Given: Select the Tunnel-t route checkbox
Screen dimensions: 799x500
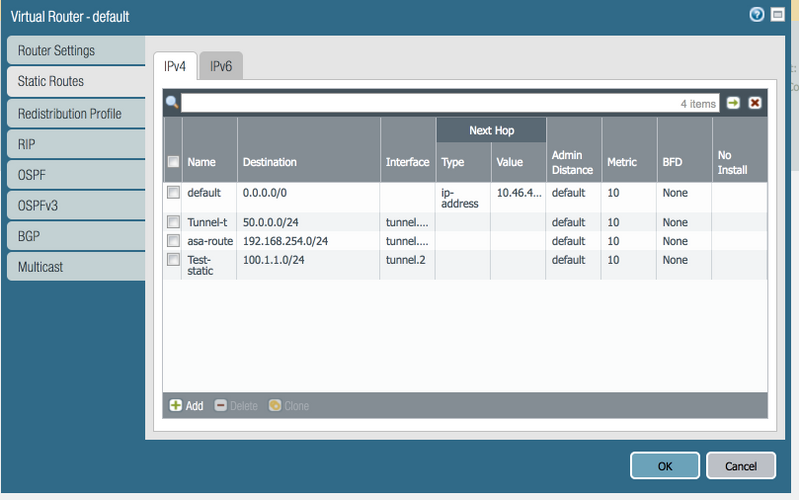Looking at the screenshot, I should [x=174, y=222].
